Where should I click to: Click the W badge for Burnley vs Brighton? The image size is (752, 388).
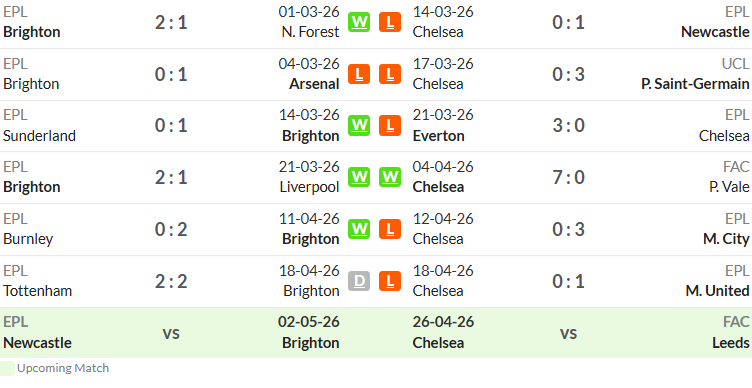(359, 229)
